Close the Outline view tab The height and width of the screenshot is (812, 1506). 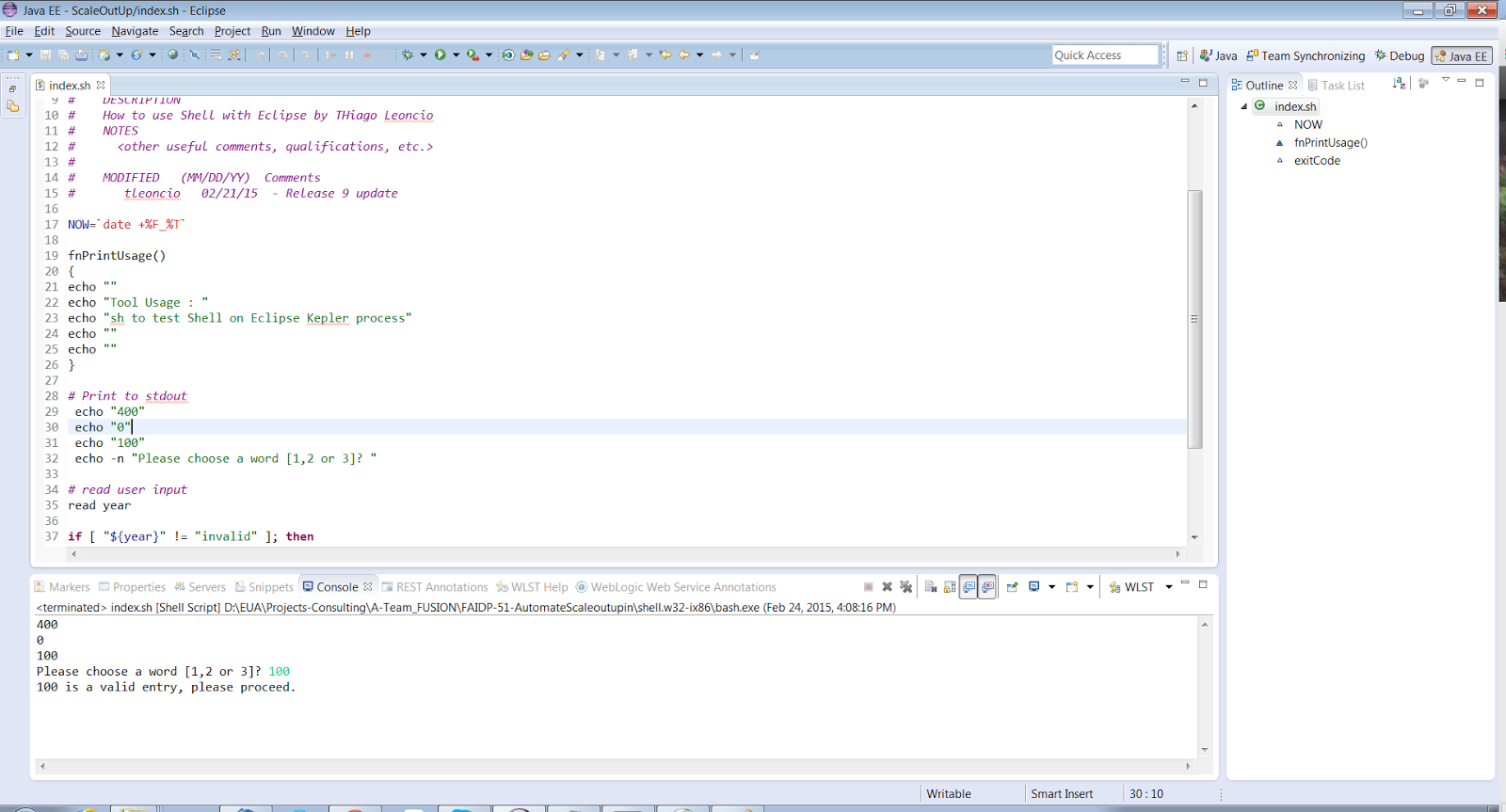point(1293,85)
